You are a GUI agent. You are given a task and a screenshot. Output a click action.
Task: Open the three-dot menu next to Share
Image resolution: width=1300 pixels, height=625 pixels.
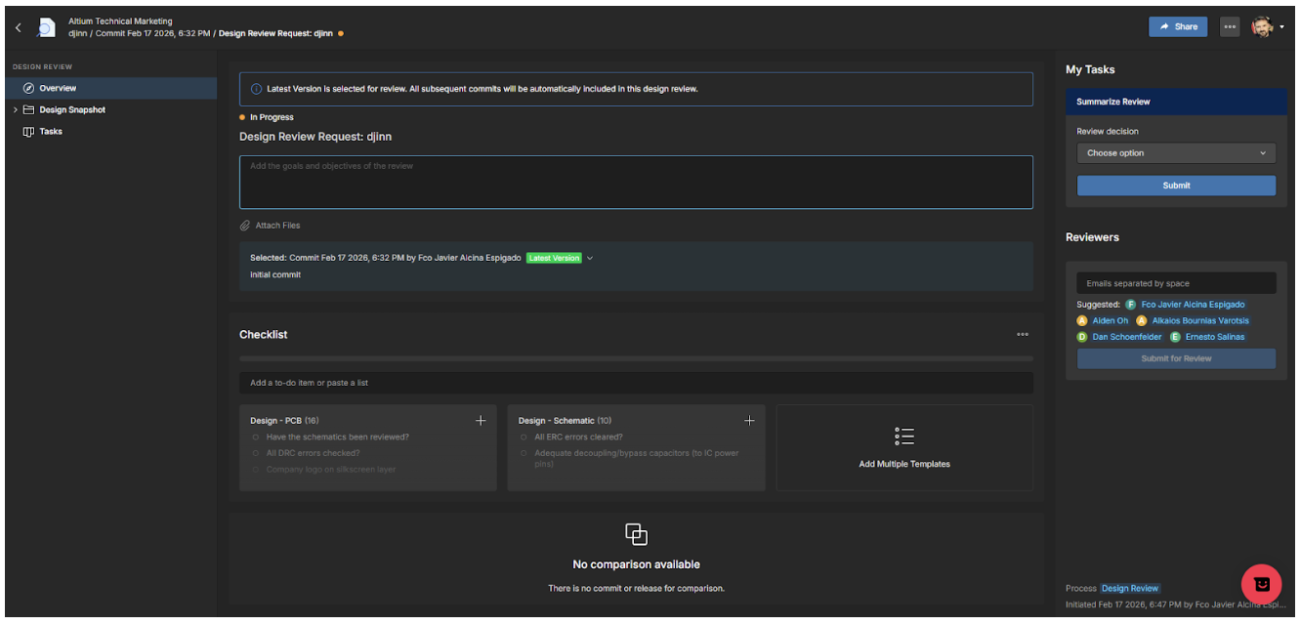coord(1230,27)
